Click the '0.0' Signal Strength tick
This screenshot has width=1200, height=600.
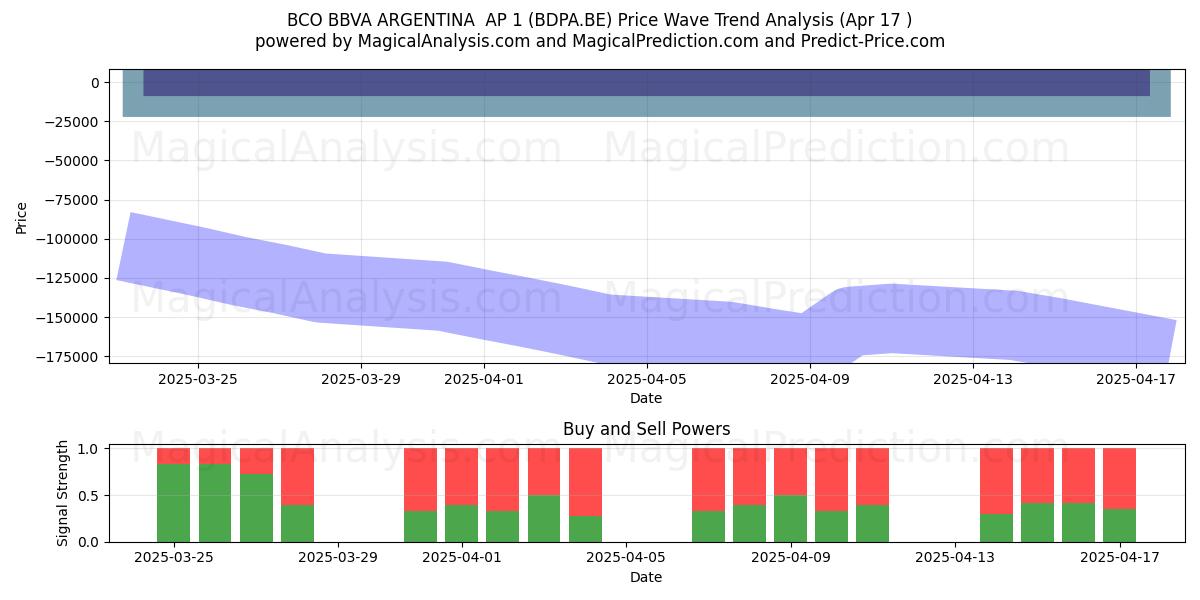[90, 542]
